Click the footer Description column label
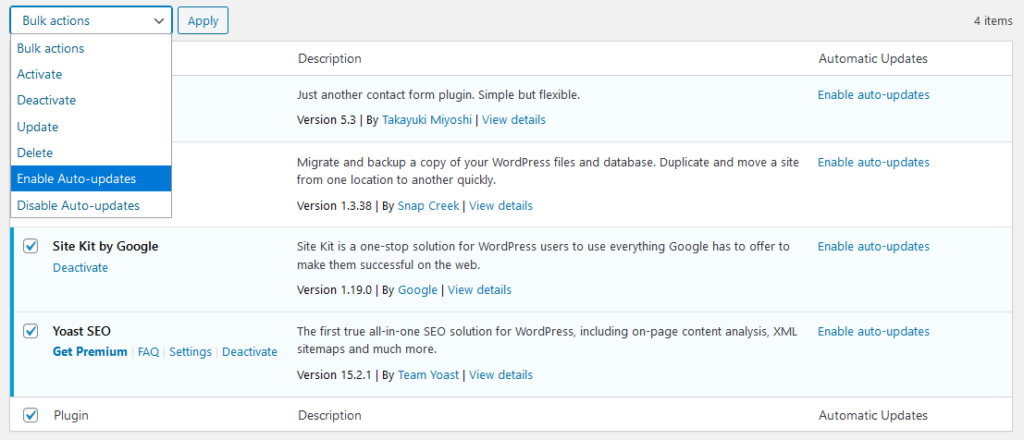This screenshot has height=440, width=1024. click(330, 415)
